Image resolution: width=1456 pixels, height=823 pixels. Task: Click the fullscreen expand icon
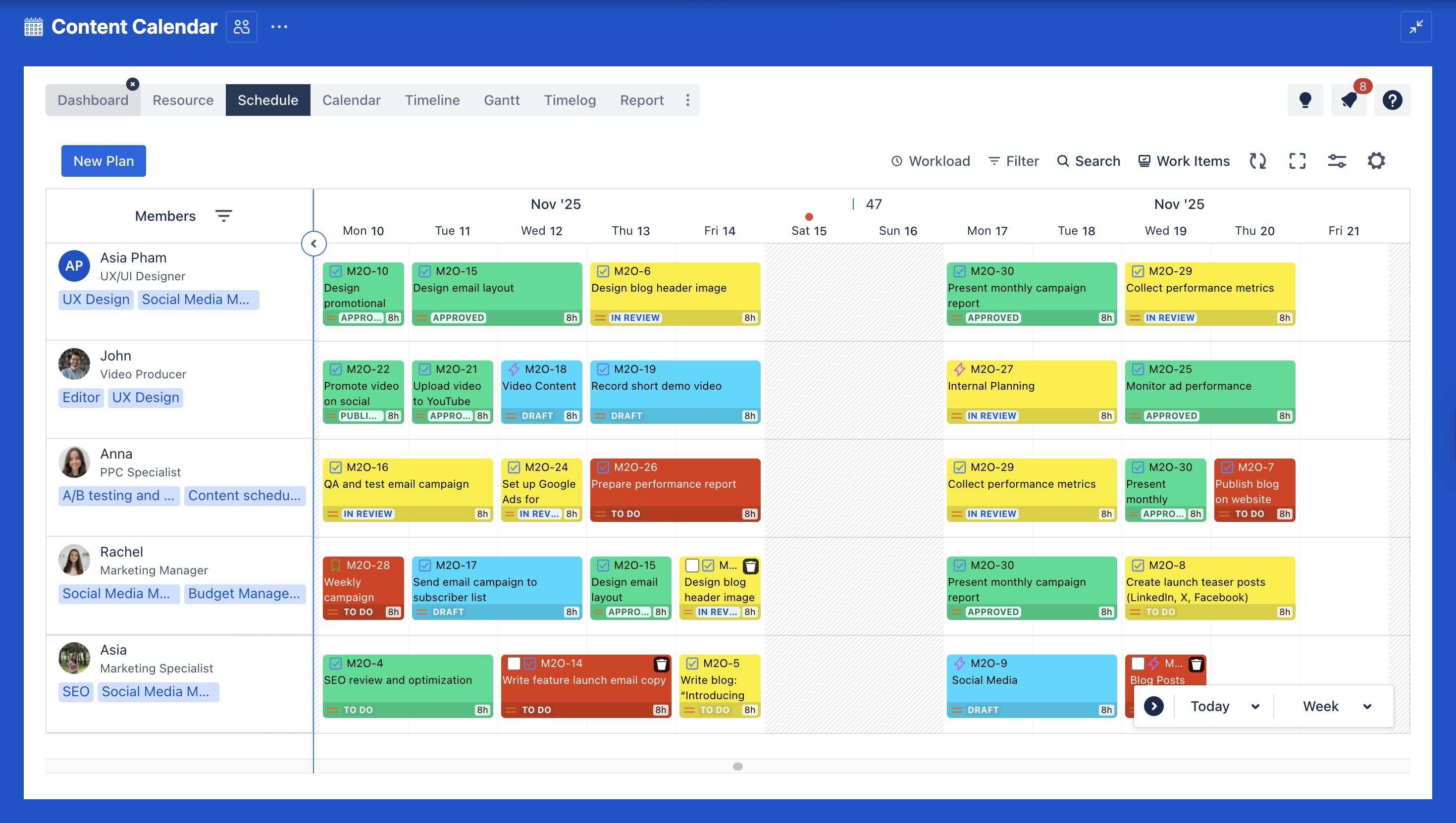coord(1297,161)
